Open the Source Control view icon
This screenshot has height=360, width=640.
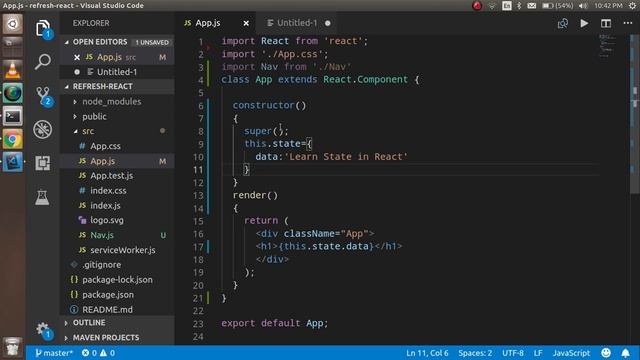tap(43, 96)
